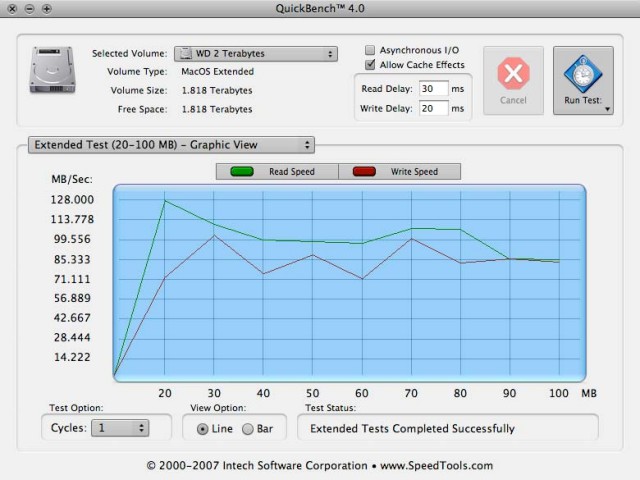This screenshot has height=480, width=640.
Task: Open the Run Test options arrow
Action: [x=607, y=109]
